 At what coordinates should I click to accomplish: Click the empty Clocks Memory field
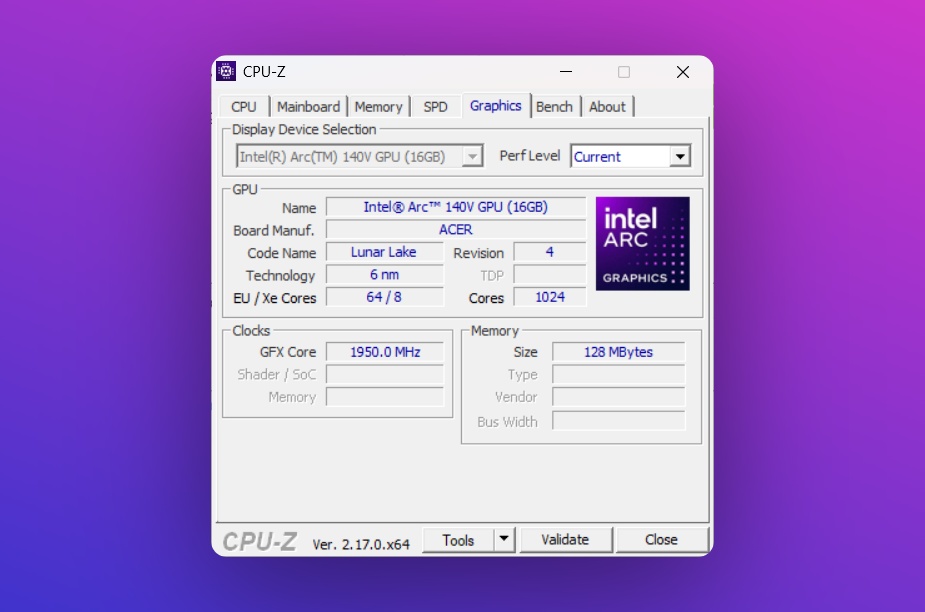pyautogui.click(x=385, y=397)
